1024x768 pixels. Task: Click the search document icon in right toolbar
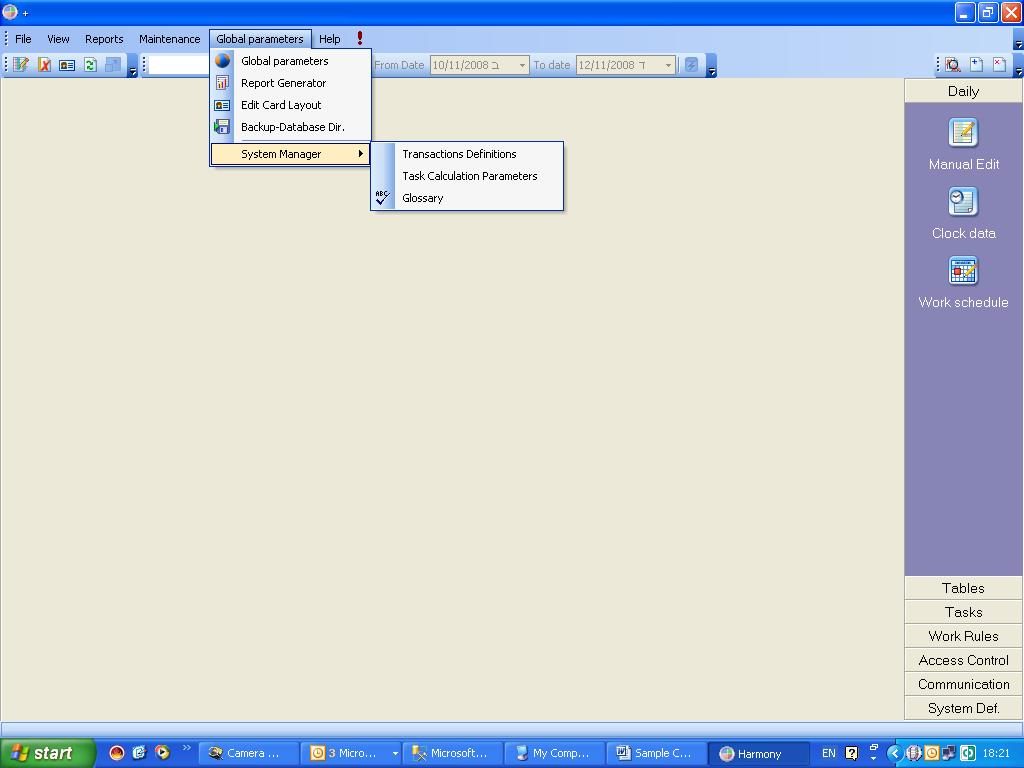pos(953,65)
